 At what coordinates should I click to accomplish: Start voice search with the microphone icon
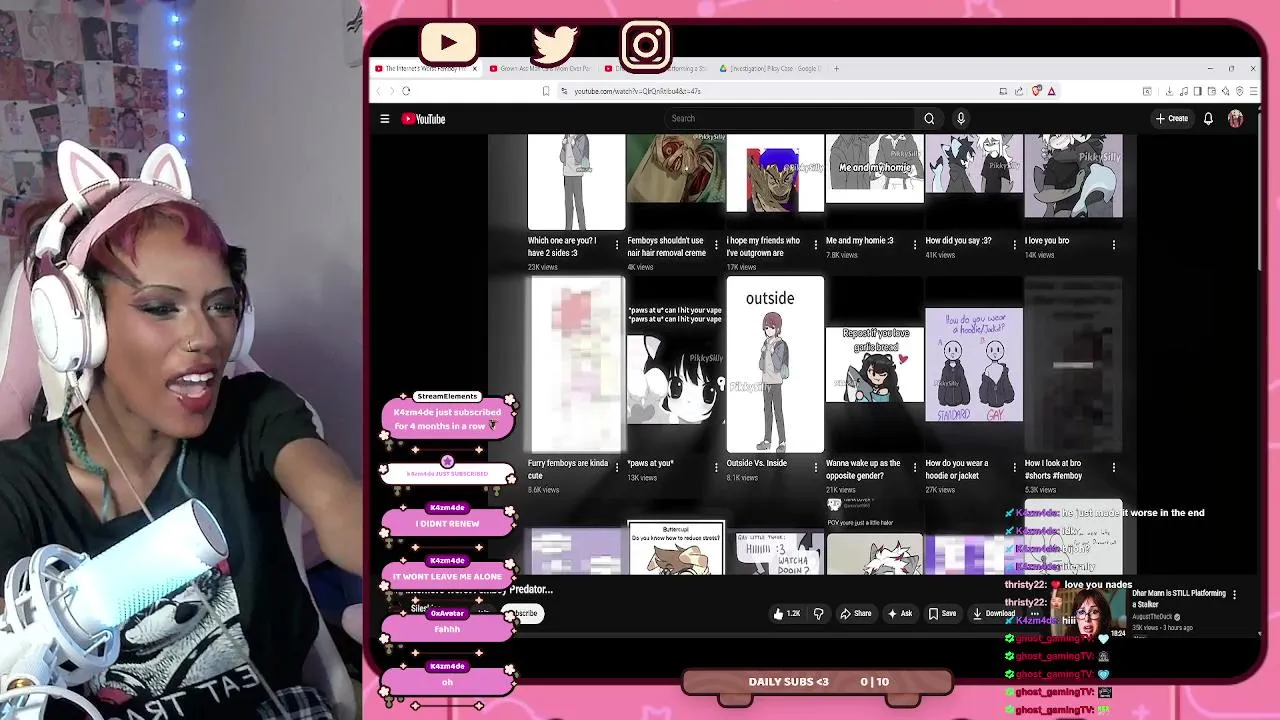[x=961, y=119]
